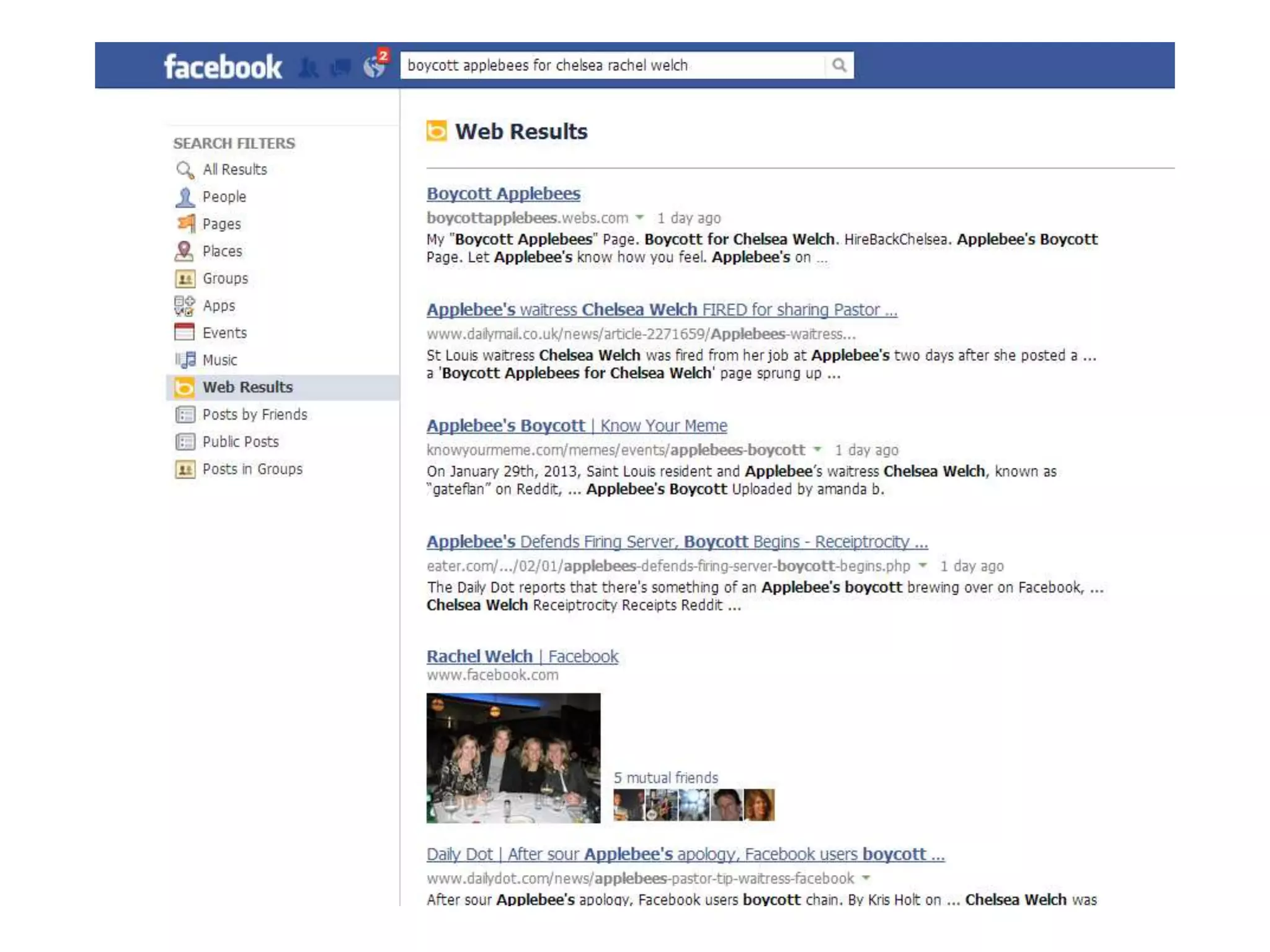Select the Places filter icon
The height and width of the screenshot is (952, 1270).
pyautogui.click(x=185, y=252)
